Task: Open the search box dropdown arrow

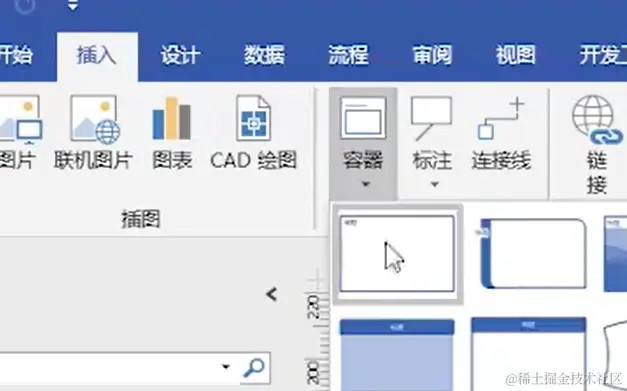Action: coord(226,366)
